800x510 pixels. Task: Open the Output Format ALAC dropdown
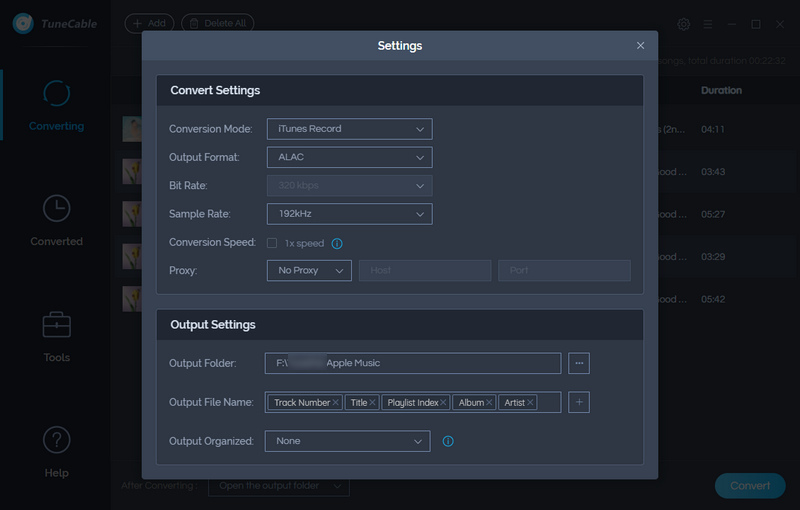point(349,157)
